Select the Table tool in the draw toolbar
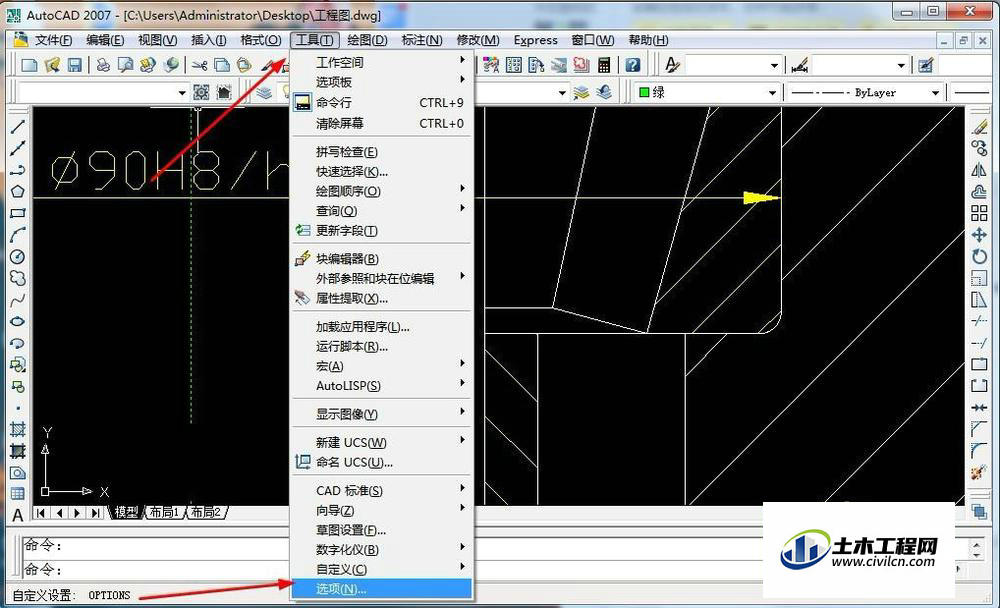 click(17, 494)
